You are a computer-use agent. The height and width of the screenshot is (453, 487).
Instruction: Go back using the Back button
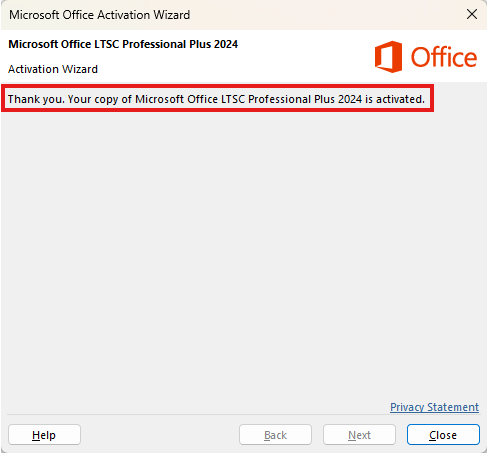click(275, 435)
